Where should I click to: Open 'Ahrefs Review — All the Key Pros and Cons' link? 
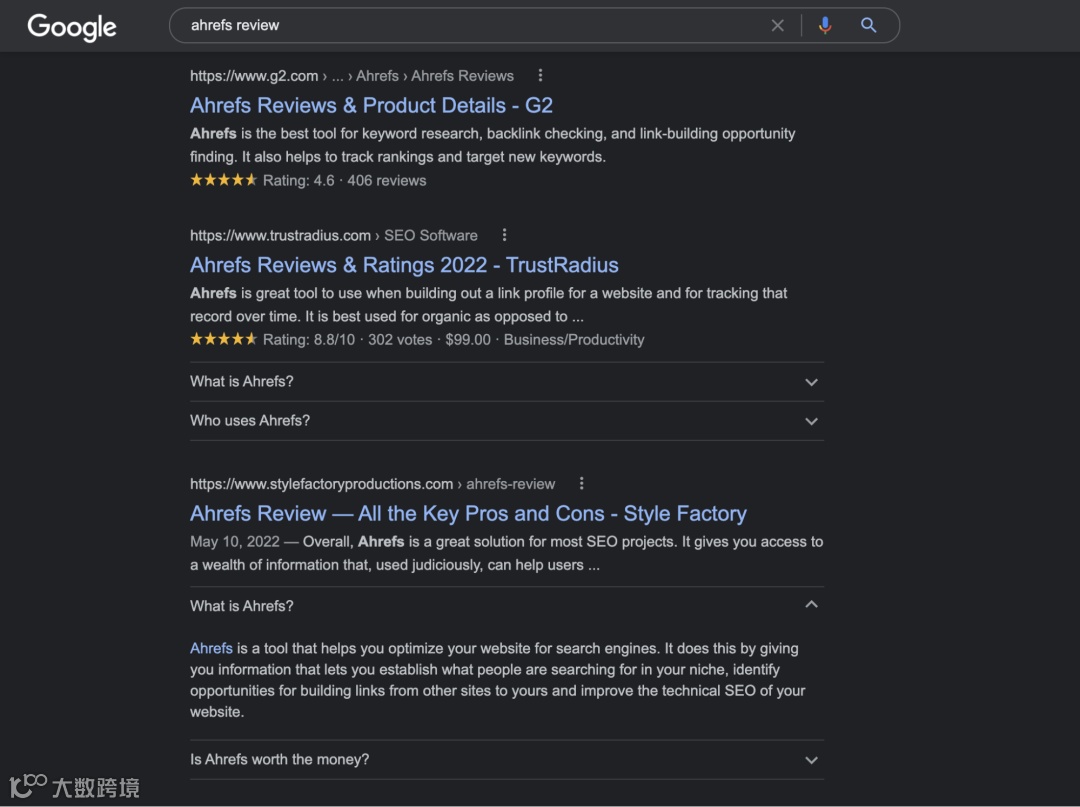point(468,514)
